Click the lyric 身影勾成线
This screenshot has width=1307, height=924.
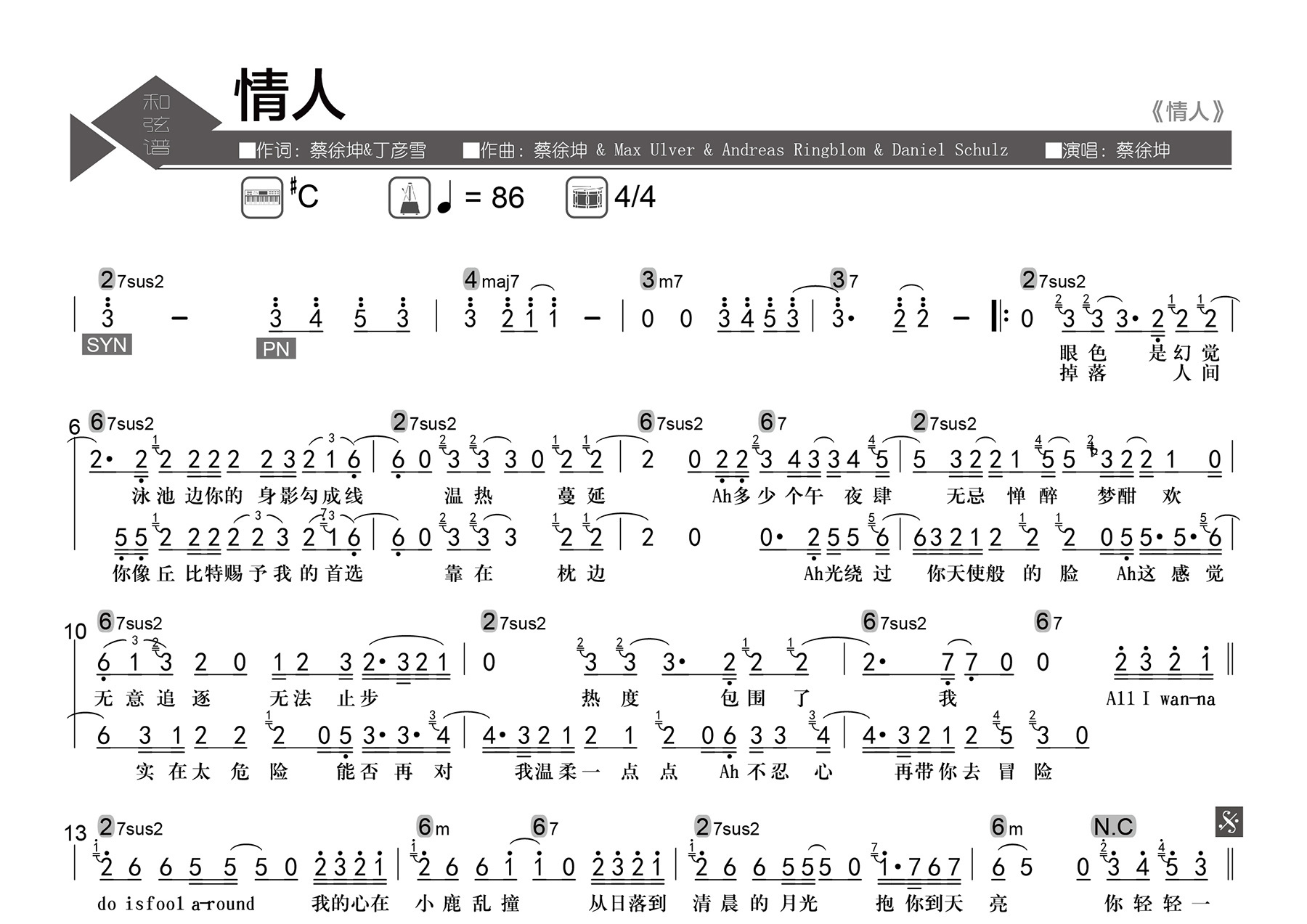(310, 496)
